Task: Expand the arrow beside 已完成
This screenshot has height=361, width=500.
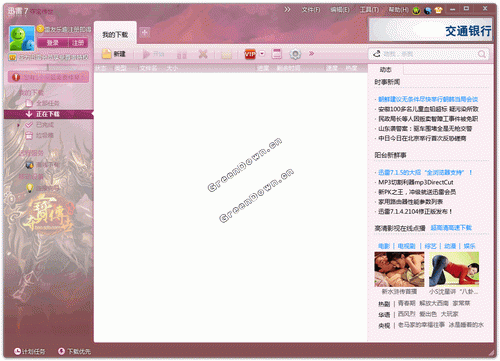Action: click(x=19, y=125)
